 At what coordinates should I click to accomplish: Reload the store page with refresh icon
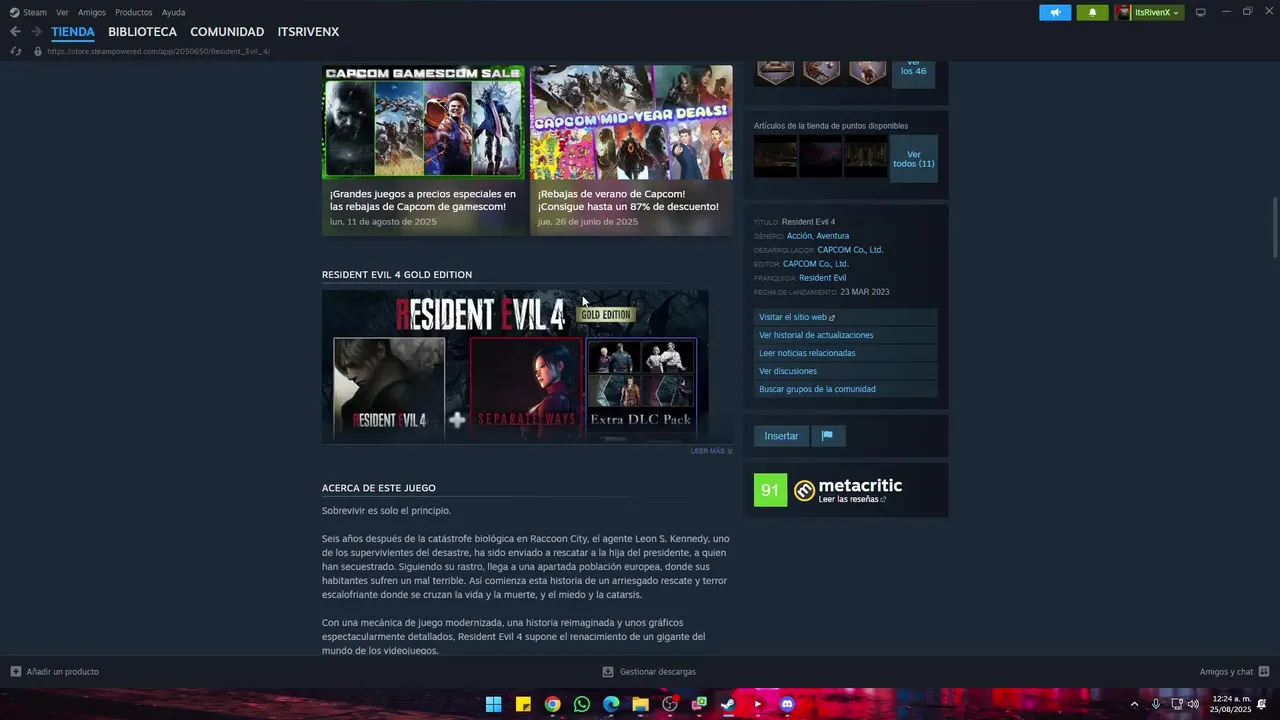click(x=15, y=51)
